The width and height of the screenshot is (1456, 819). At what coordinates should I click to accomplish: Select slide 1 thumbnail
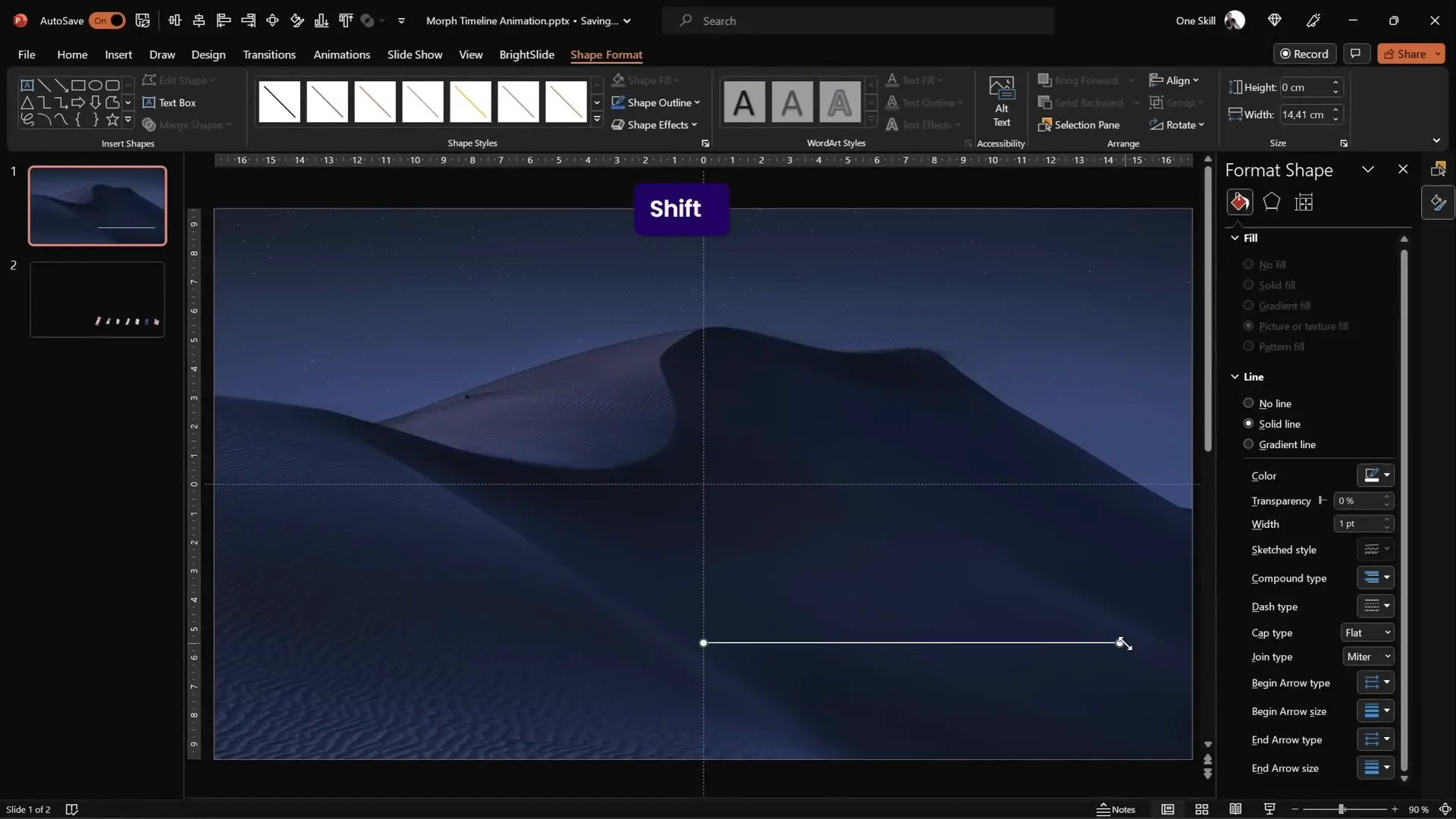(97, 206)
